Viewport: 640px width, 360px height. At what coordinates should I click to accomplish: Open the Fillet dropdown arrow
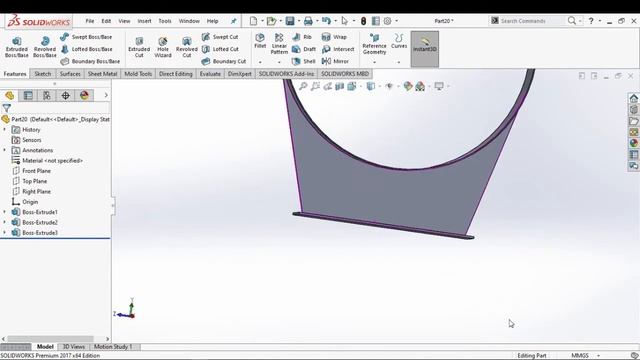pos(260,62)
